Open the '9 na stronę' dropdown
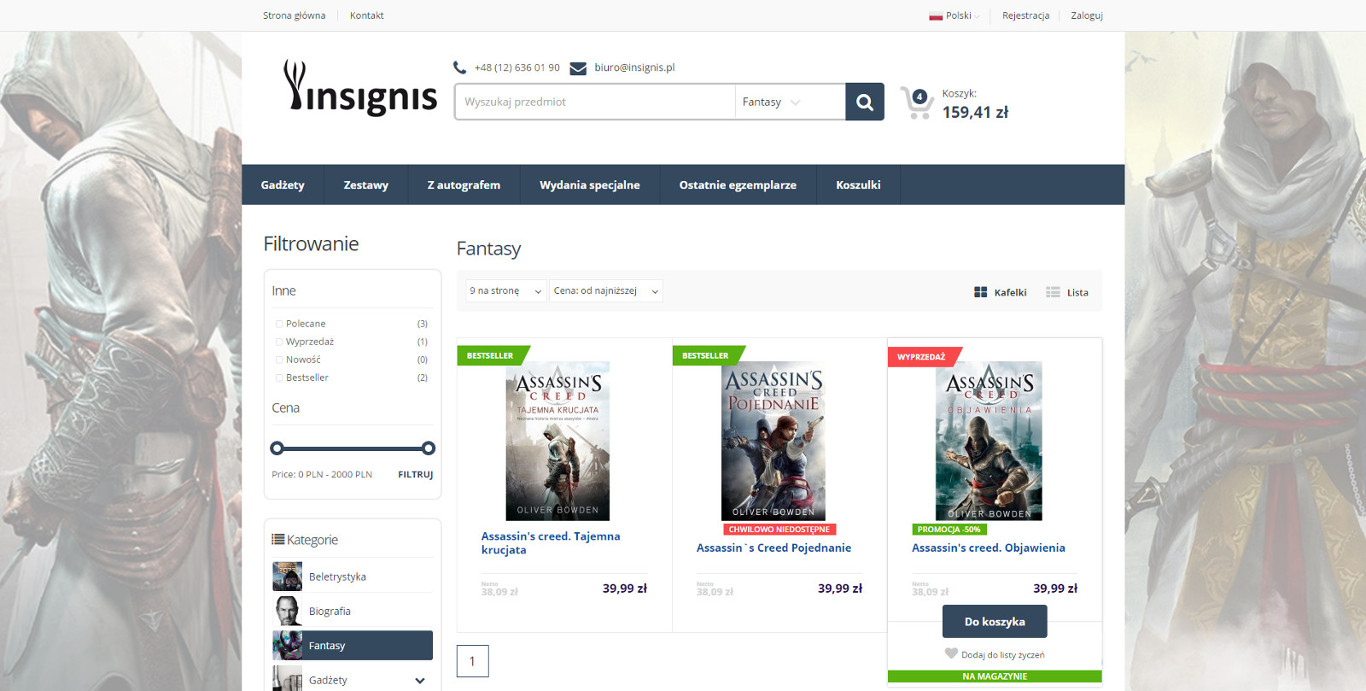Image resolution: width=1366 pixels, height=691 pixels. click(x=506, y=291)
